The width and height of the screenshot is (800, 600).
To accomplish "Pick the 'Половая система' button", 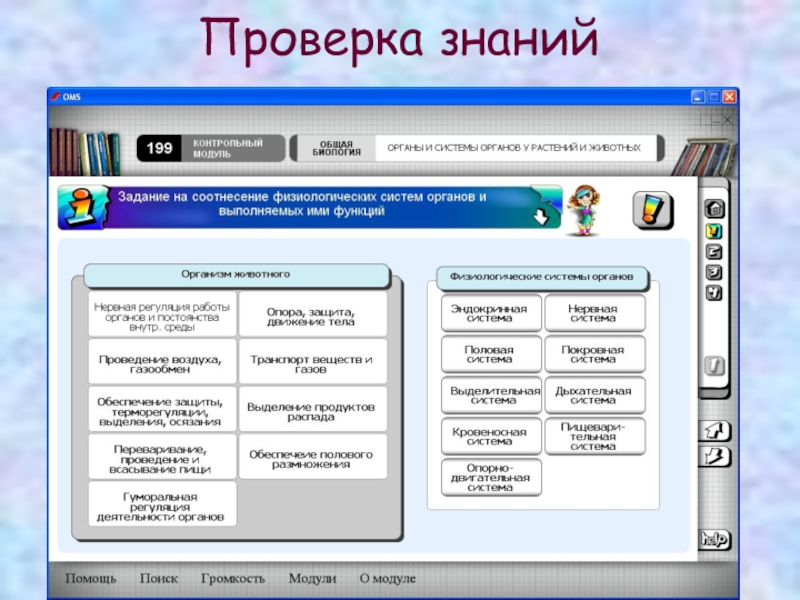I will tap(491, 354).
